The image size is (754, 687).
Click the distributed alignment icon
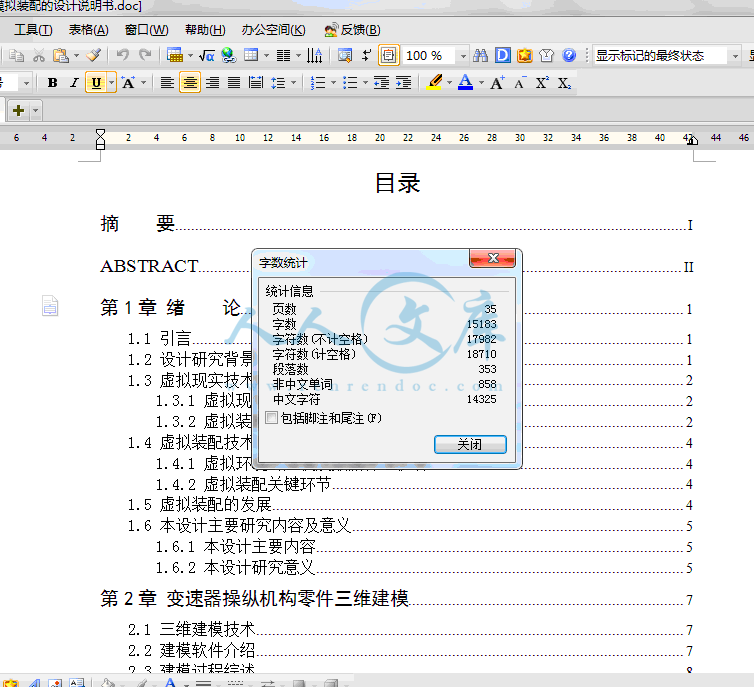click(256, 83)
